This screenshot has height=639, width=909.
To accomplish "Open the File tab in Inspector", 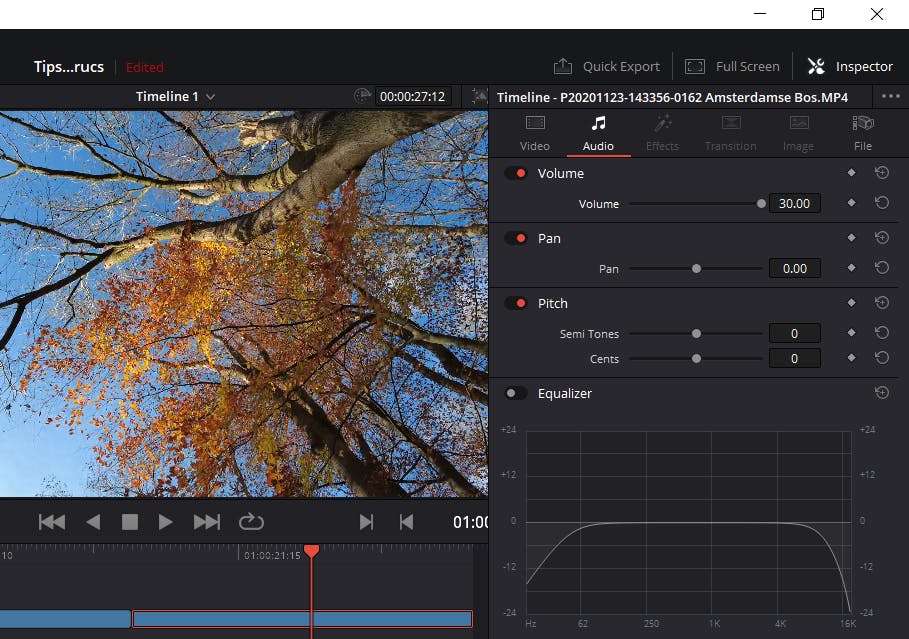I will click(x=862, y=132).
